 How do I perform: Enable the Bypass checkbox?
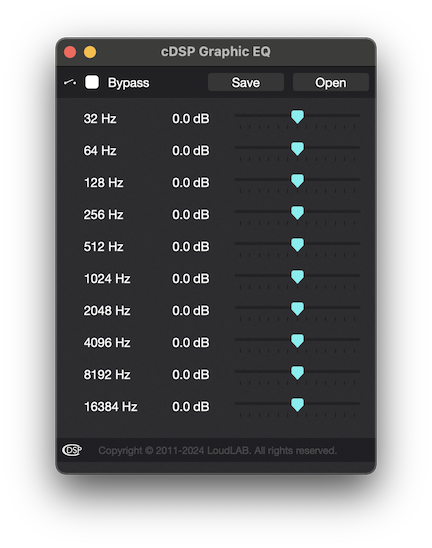(92, 82)
